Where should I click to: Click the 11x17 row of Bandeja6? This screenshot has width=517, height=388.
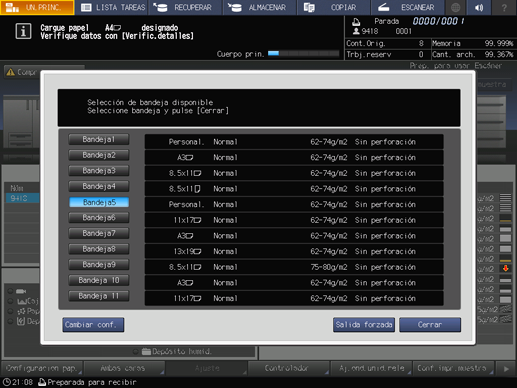coord(294,220)
